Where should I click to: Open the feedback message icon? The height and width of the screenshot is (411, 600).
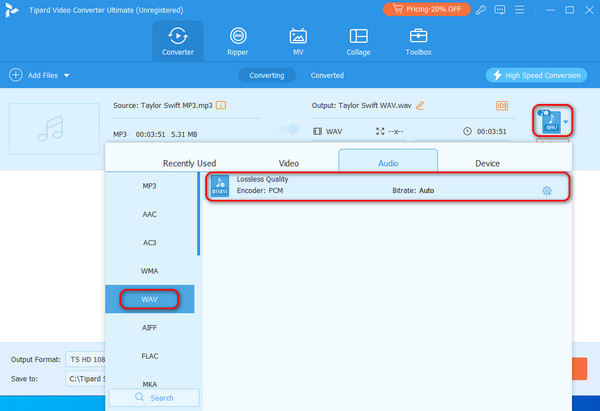[x=499, y=10]
